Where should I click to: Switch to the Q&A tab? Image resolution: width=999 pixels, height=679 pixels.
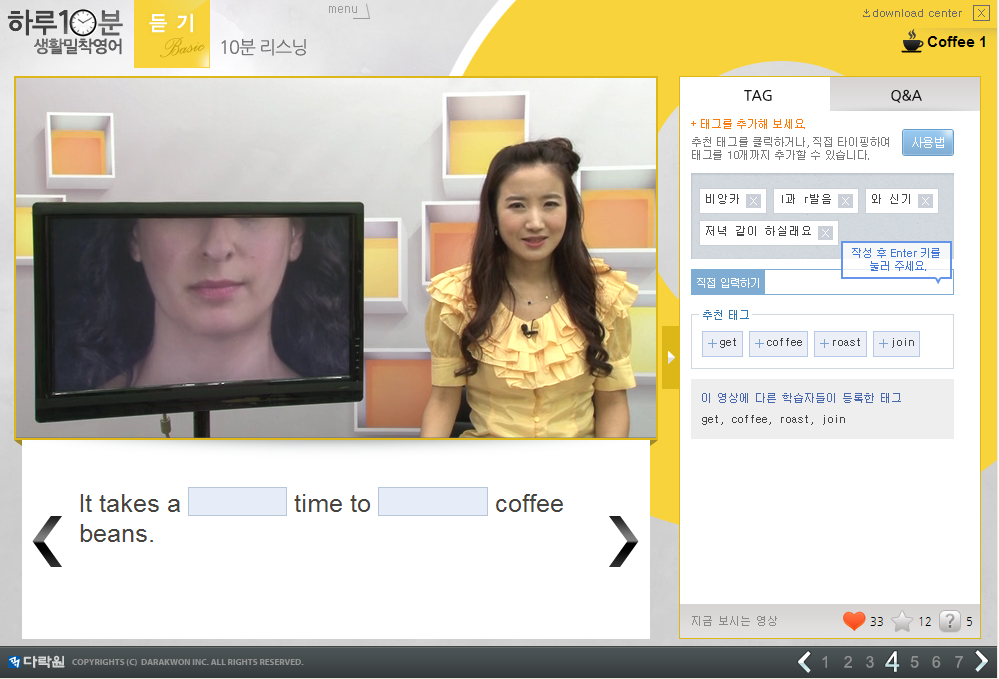[x=905, y=96]
